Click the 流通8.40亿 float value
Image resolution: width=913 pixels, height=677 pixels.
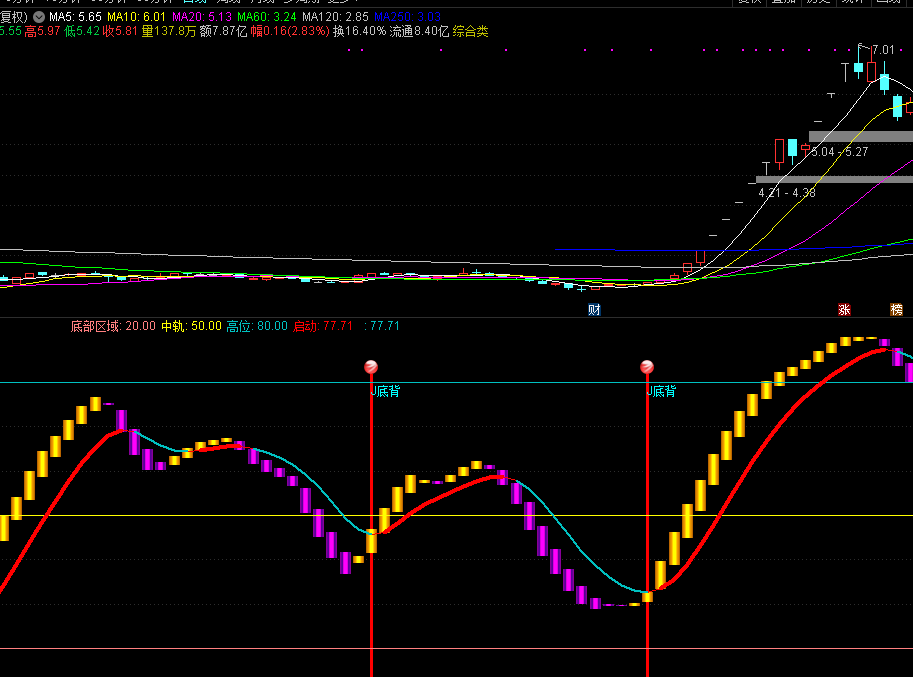(x=419, y=31)
